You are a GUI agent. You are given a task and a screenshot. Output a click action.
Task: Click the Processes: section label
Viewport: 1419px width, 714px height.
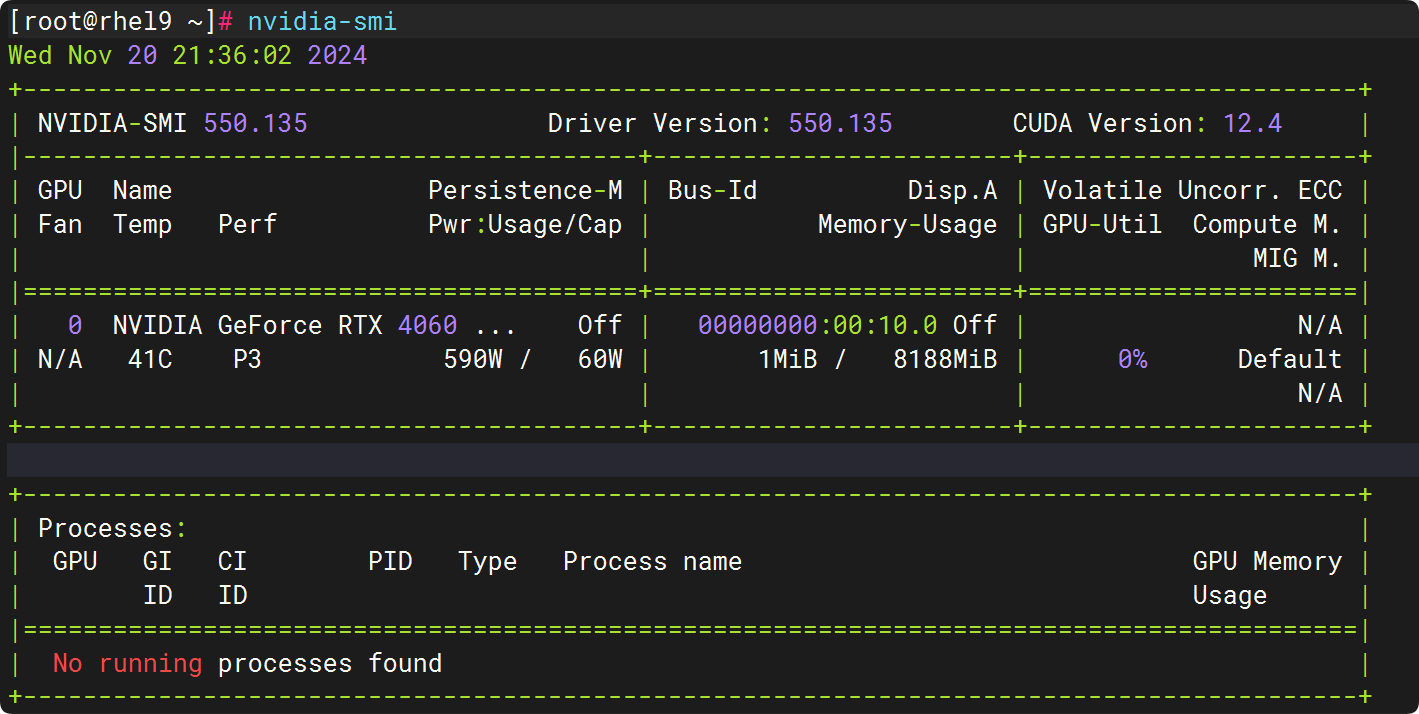[x=113, y=528]
